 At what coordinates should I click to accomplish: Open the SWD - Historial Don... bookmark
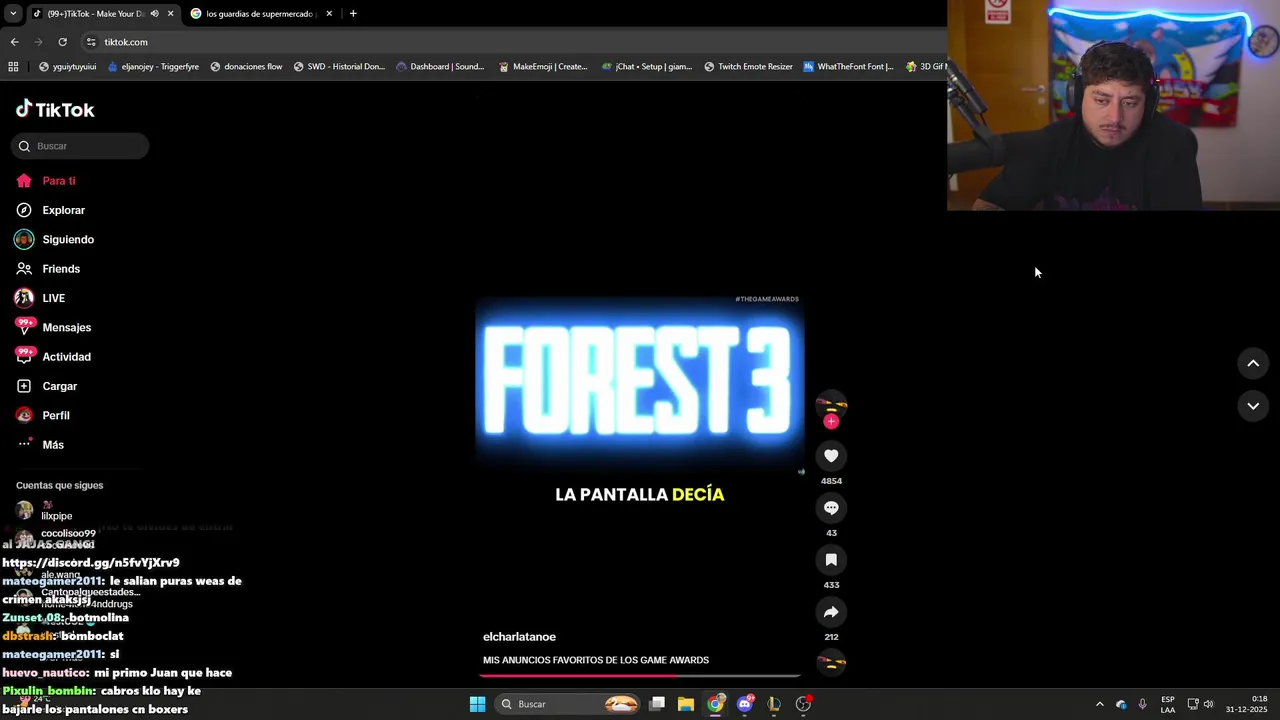pos(339,67)
